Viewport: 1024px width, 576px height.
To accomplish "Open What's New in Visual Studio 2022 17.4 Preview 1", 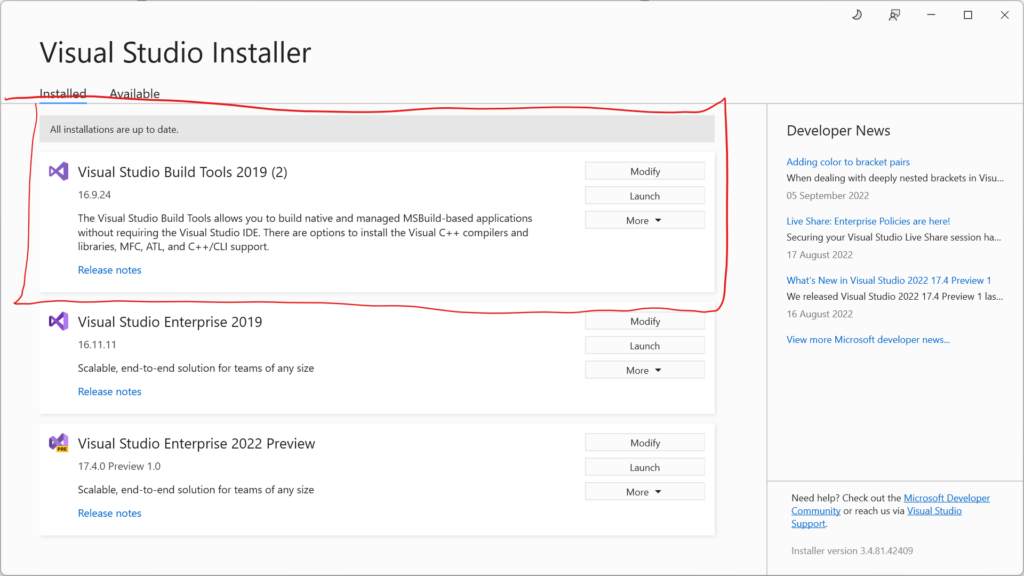I will click(888, 280).
